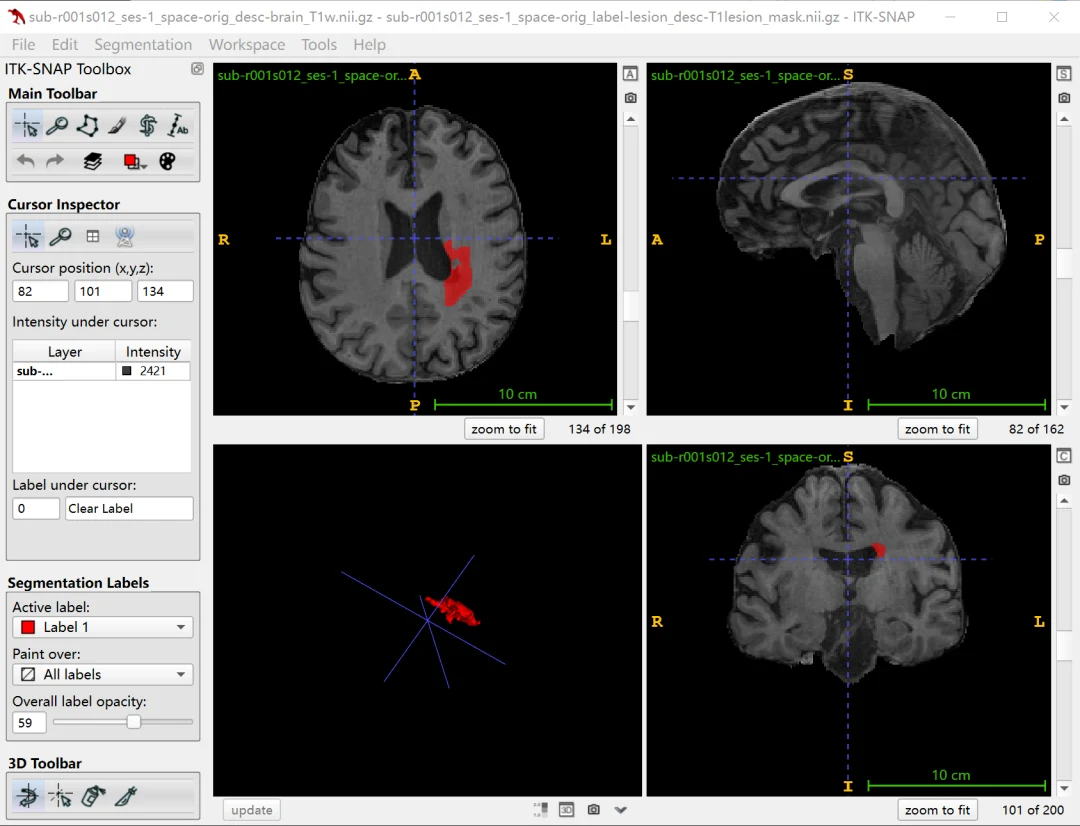
Task: Show cursor page in Cursor Inspector
Action: (28, 236)
